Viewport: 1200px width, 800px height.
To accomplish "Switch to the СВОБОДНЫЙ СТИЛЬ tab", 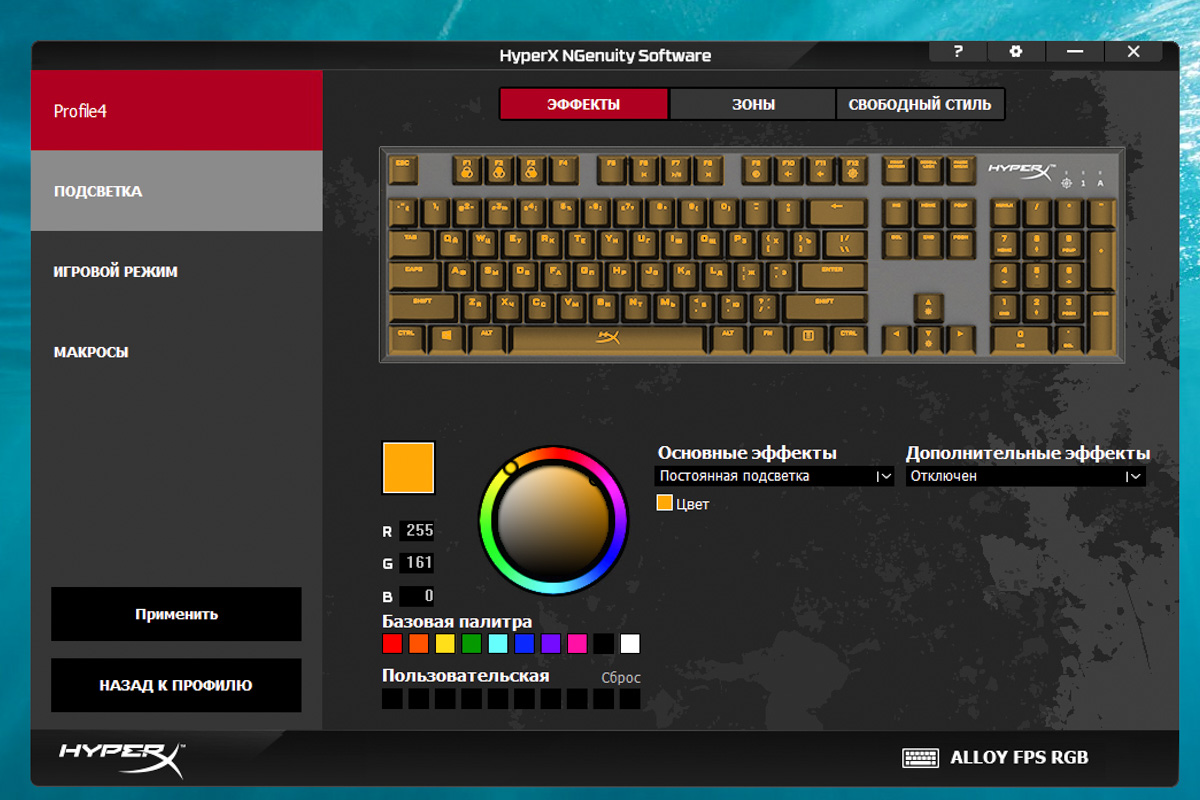I will pos(920,104).
